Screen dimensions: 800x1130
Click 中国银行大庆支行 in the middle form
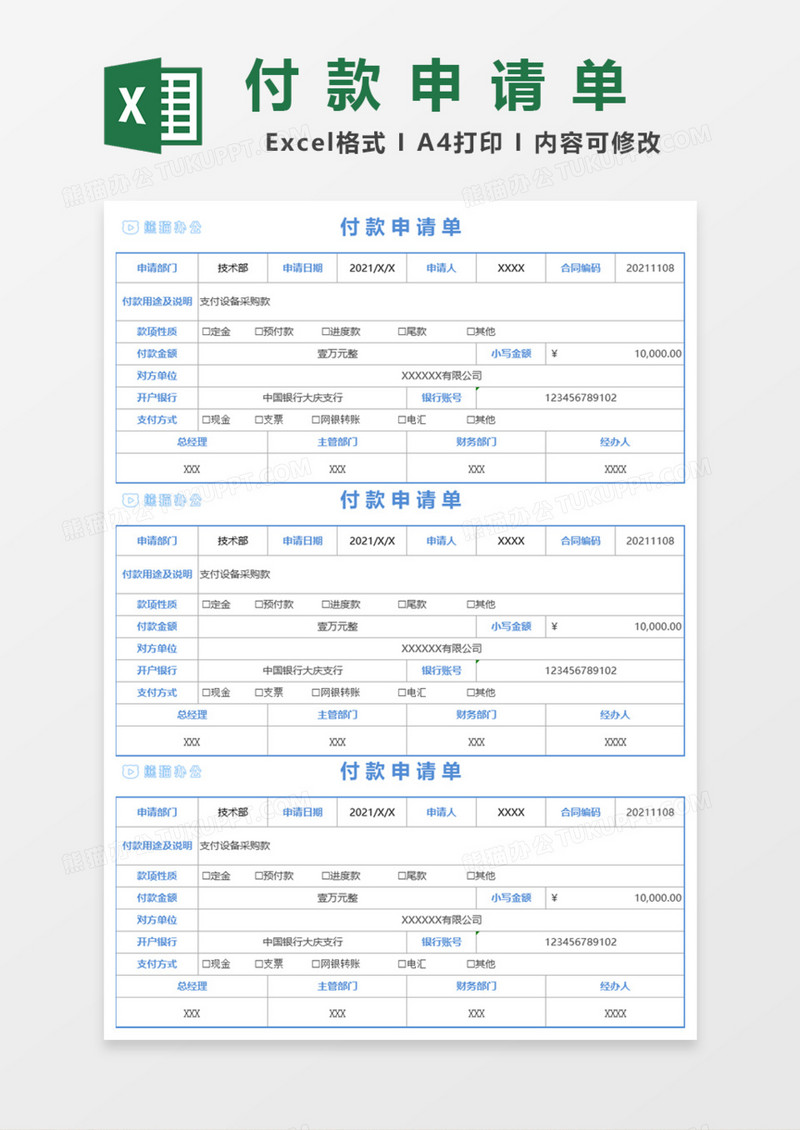point(303,670)
